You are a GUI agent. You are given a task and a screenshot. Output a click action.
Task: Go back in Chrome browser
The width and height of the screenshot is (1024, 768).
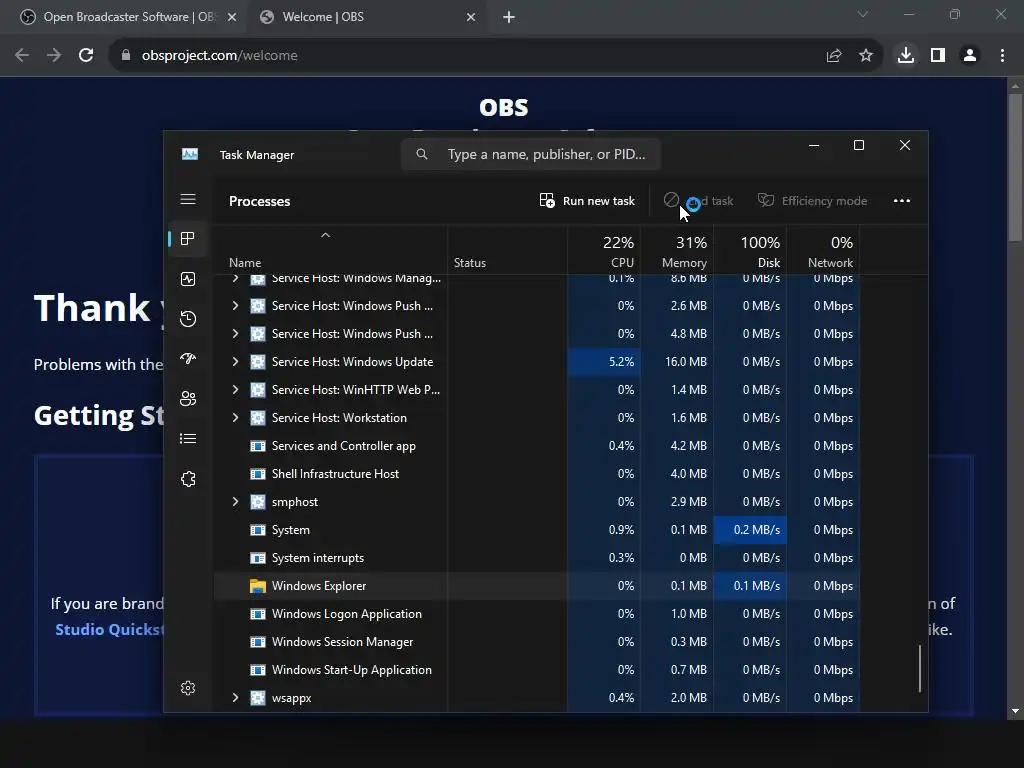coord(22,56)
